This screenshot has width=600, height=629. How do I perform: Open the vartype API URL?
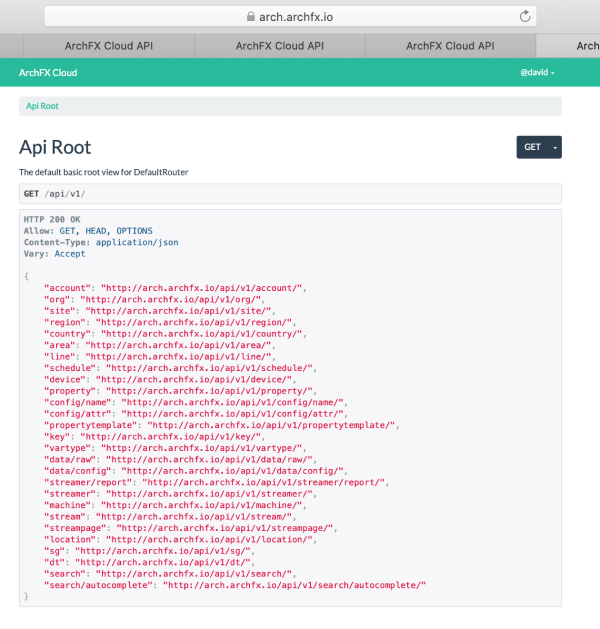point(201,448)
